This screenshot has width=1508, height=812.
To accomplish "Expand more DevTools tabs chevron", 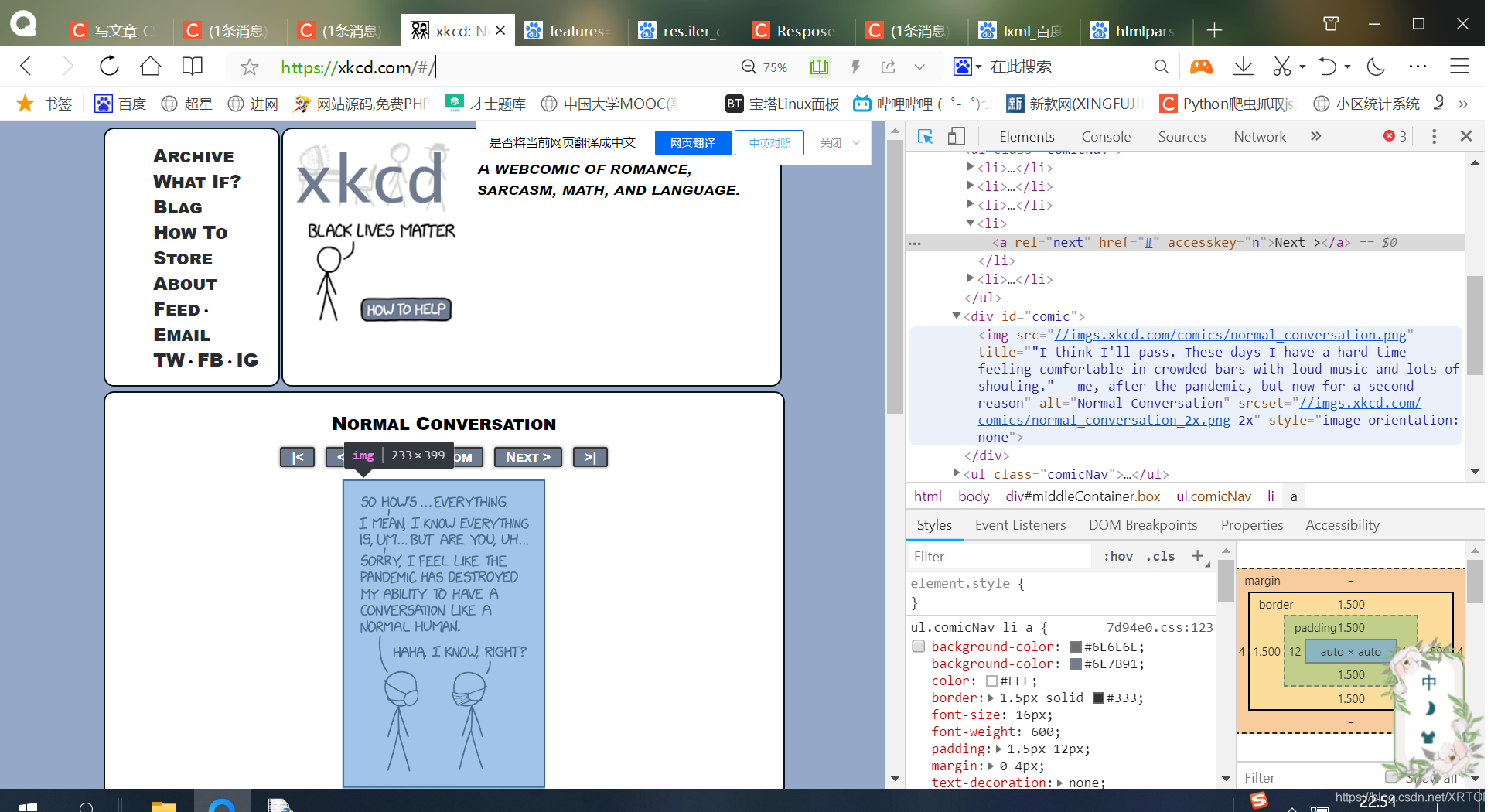I will pos(1315,136).
